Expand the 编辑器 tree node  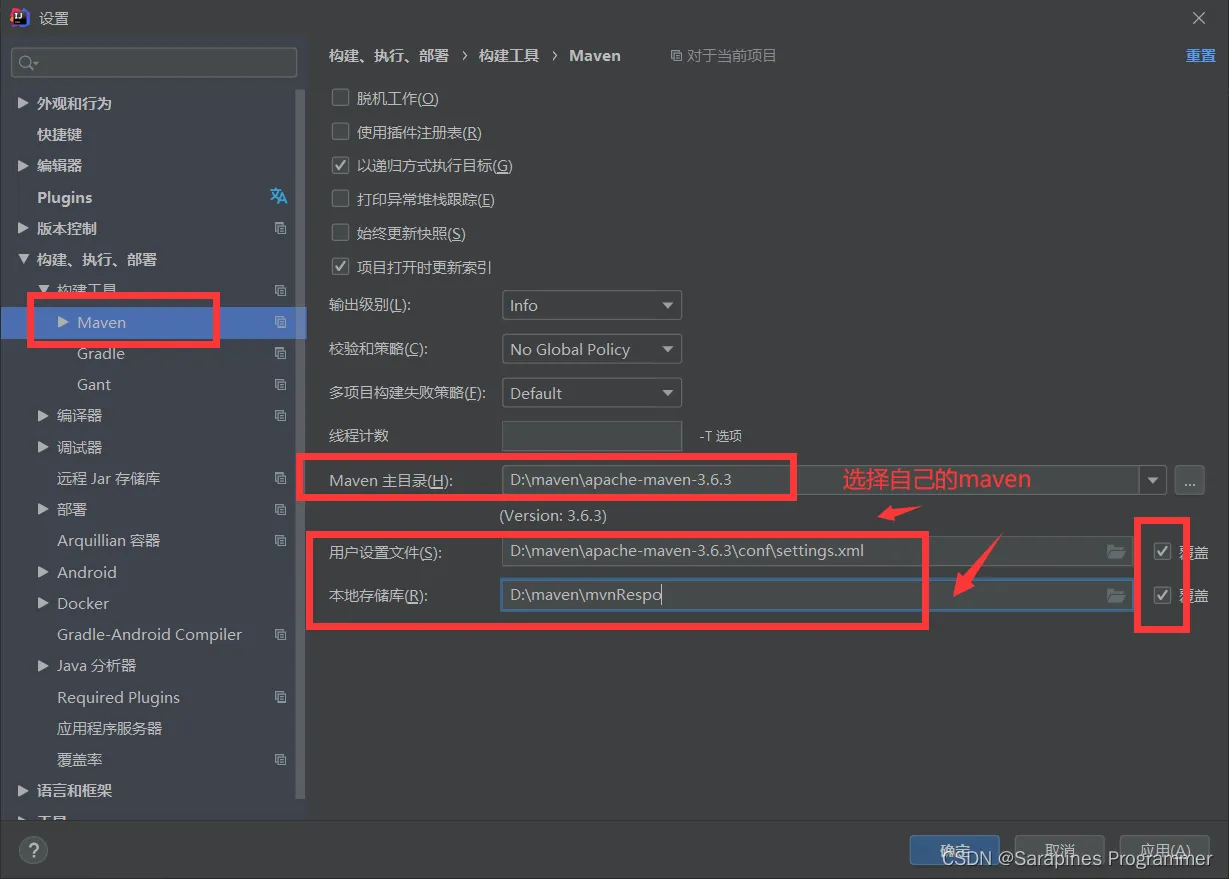click(x=23, y=165)
